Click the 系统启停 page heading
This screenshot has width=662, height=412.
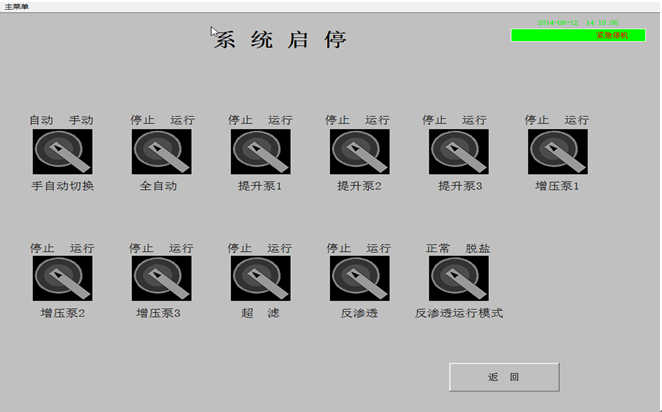tap(282, 41)
